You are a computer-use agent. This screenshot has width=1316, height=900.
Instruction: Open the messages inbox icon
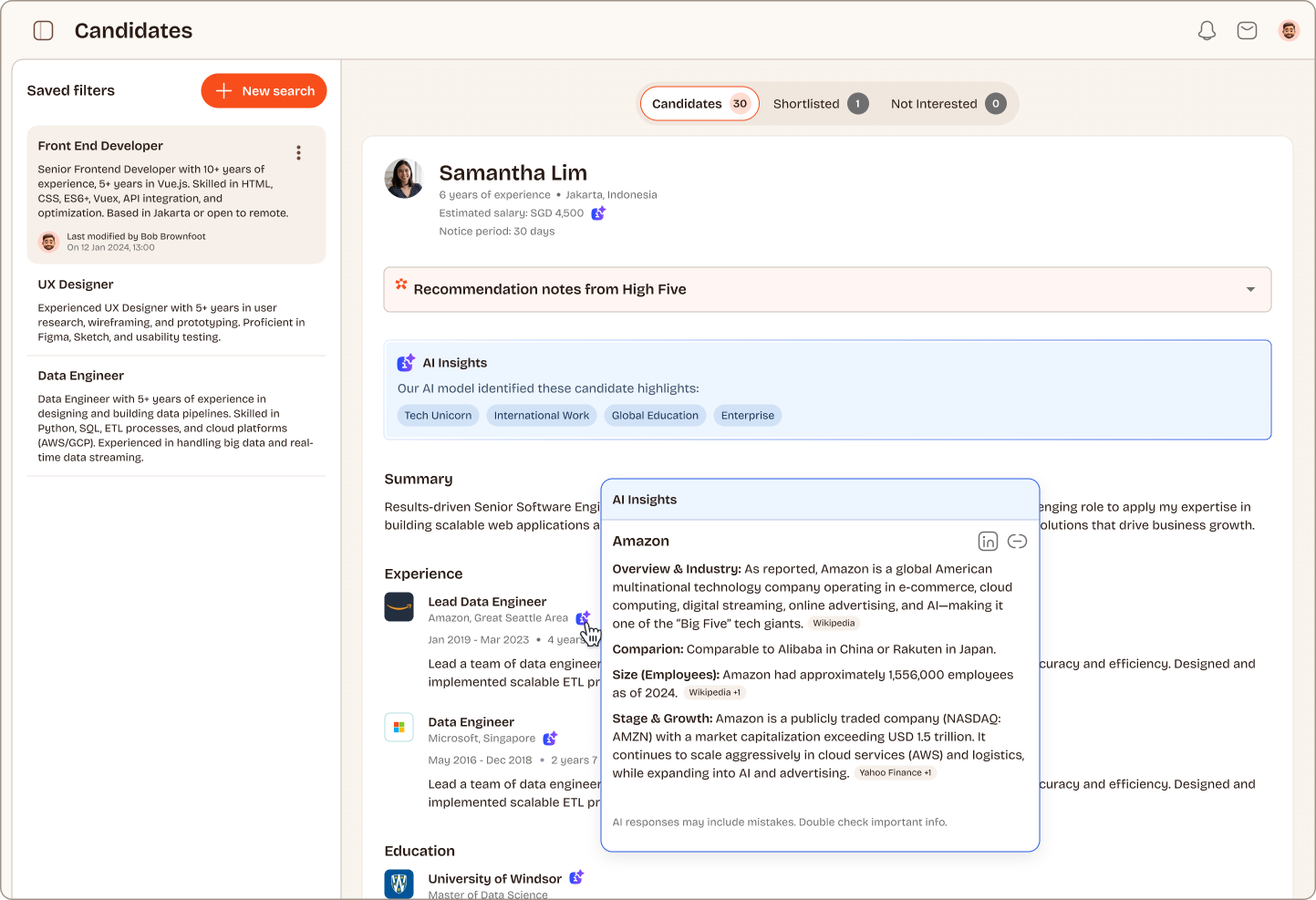pos(1247,29)
